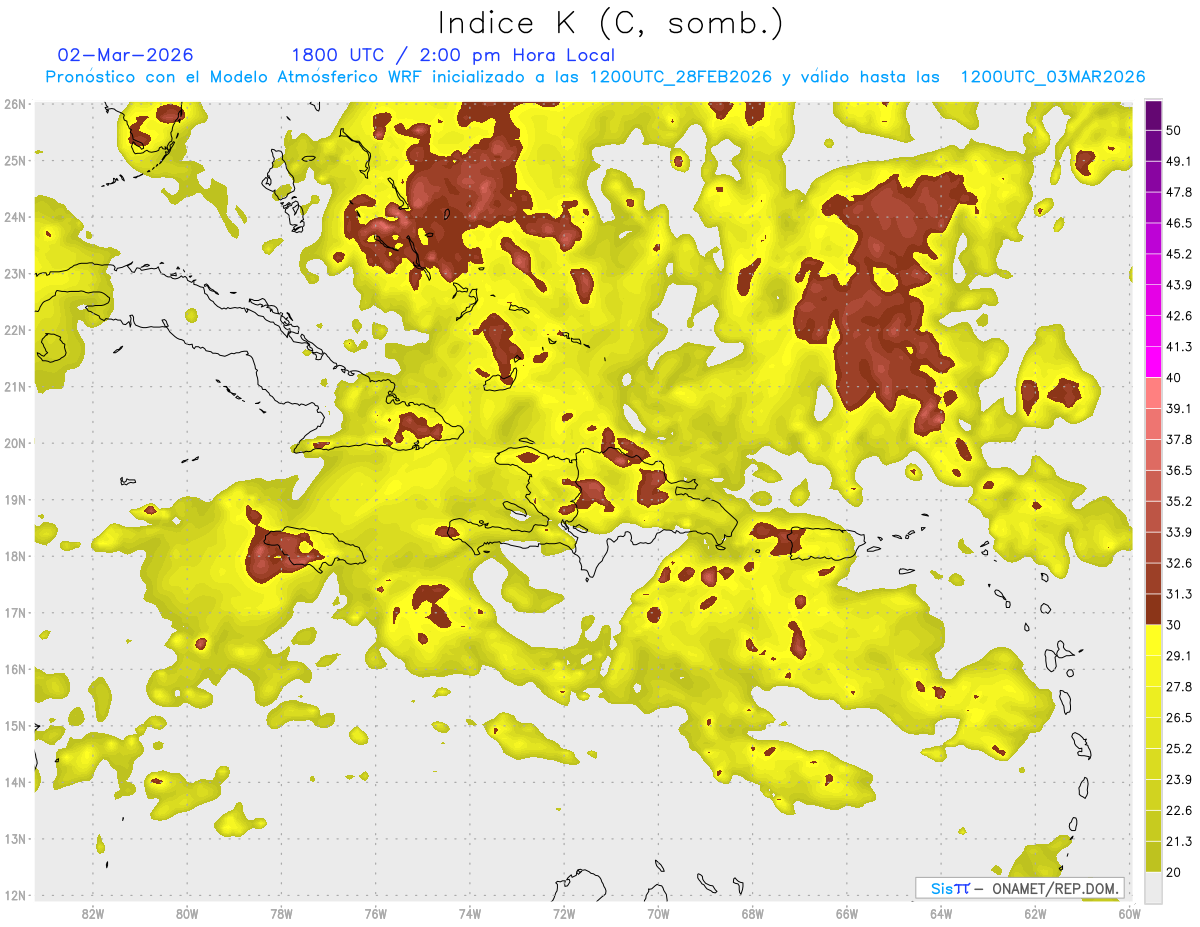The height and width of the screenshot is (927, 1200).
Task: Click the '24N' latitude axis label
Action: (15, 217)
